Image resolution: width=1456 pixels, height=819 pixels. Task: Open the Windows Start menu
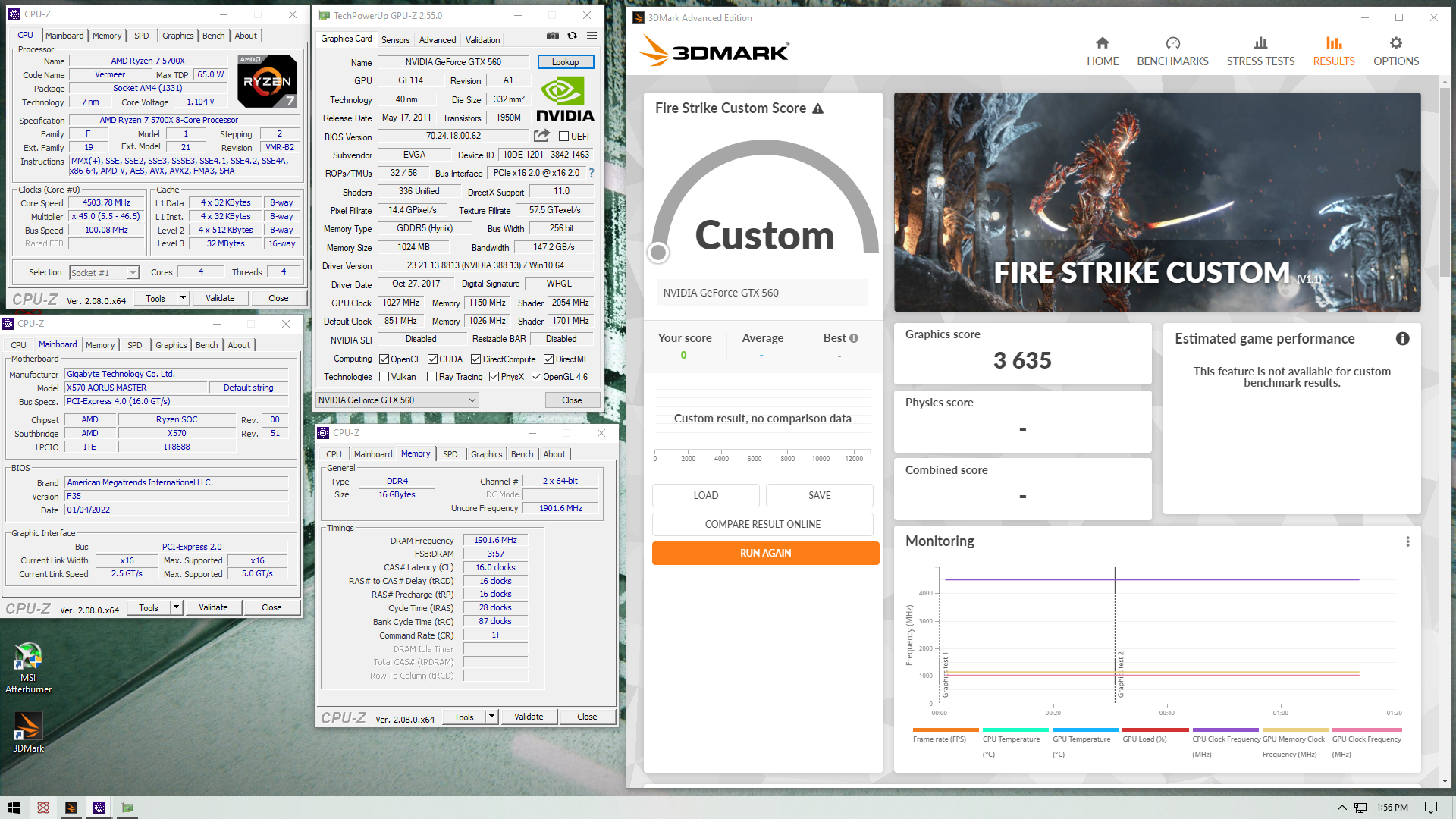pos(14,808)
